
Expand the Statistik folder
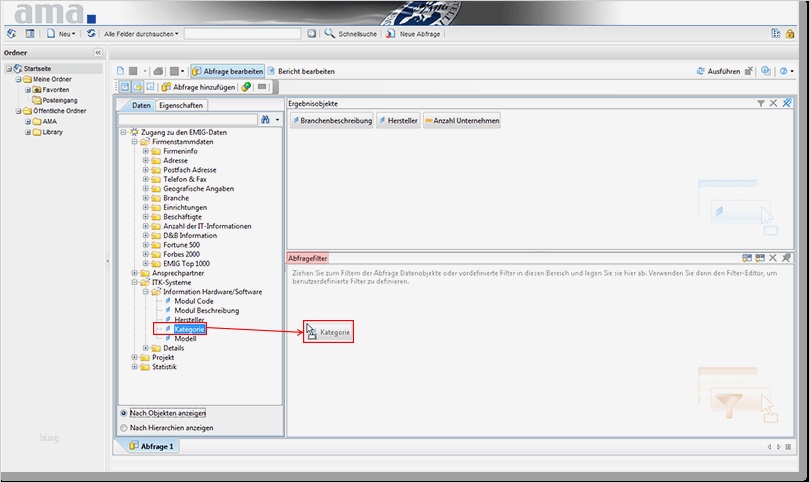(134, 367)
